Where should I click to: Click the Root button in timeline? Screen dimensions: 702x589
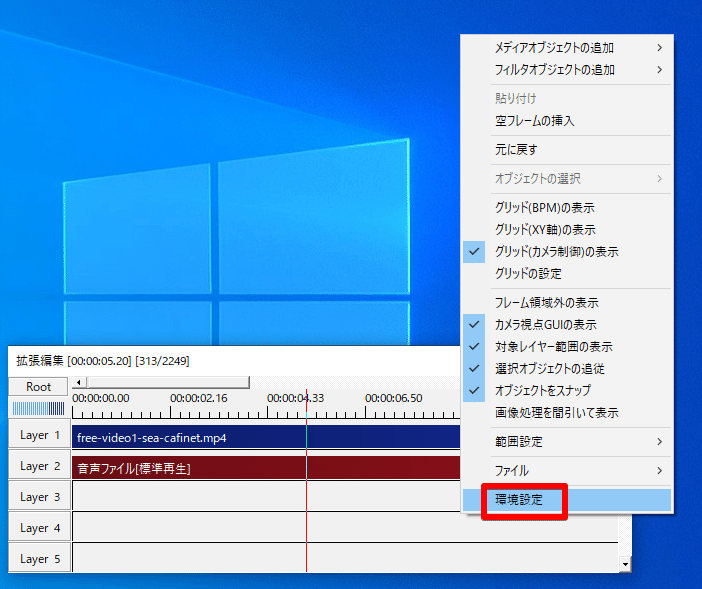coord(38,386)
